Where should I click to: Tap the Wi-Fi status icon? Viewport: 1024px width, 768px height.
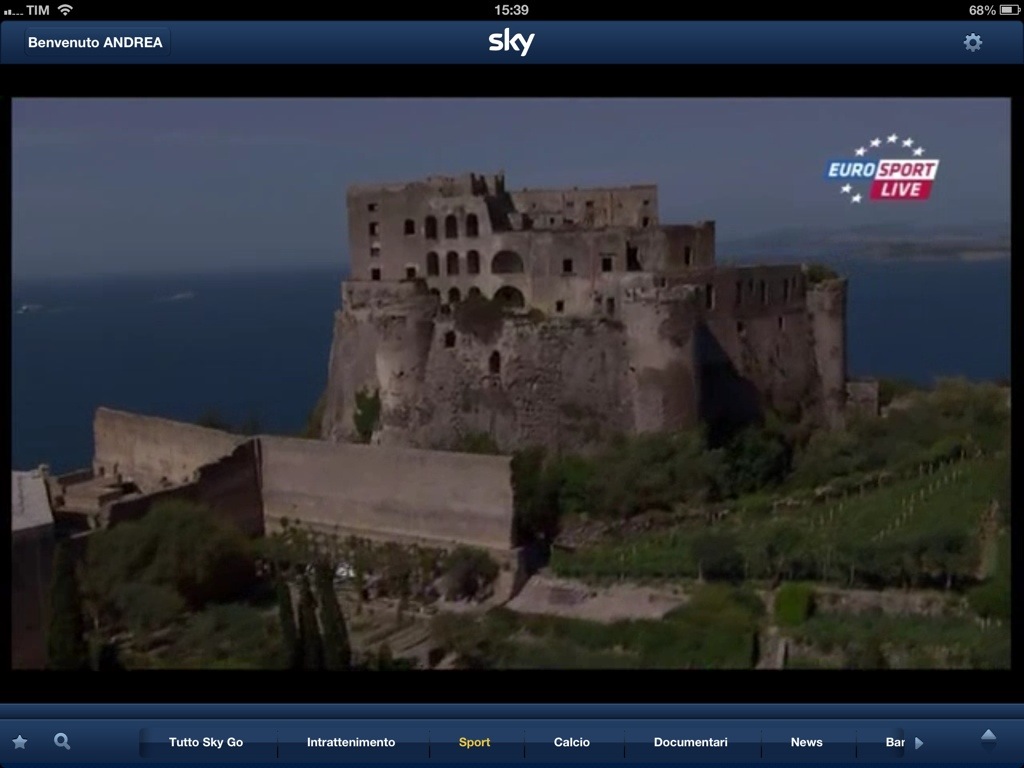66,10
